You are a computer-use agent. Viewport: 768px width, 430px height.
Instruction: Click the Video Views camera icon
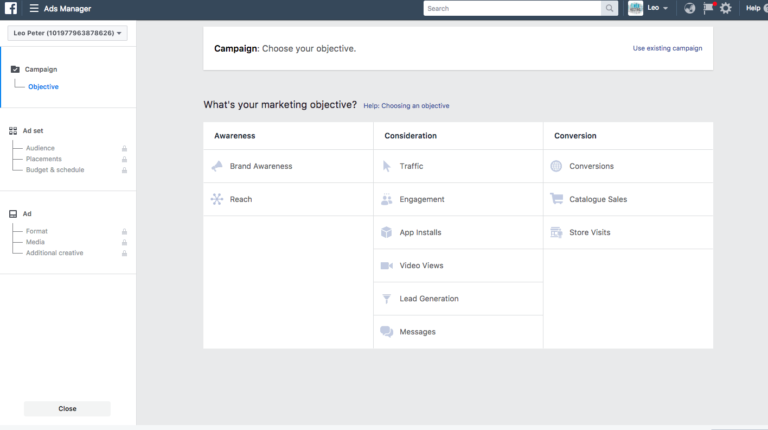point(386,265)
